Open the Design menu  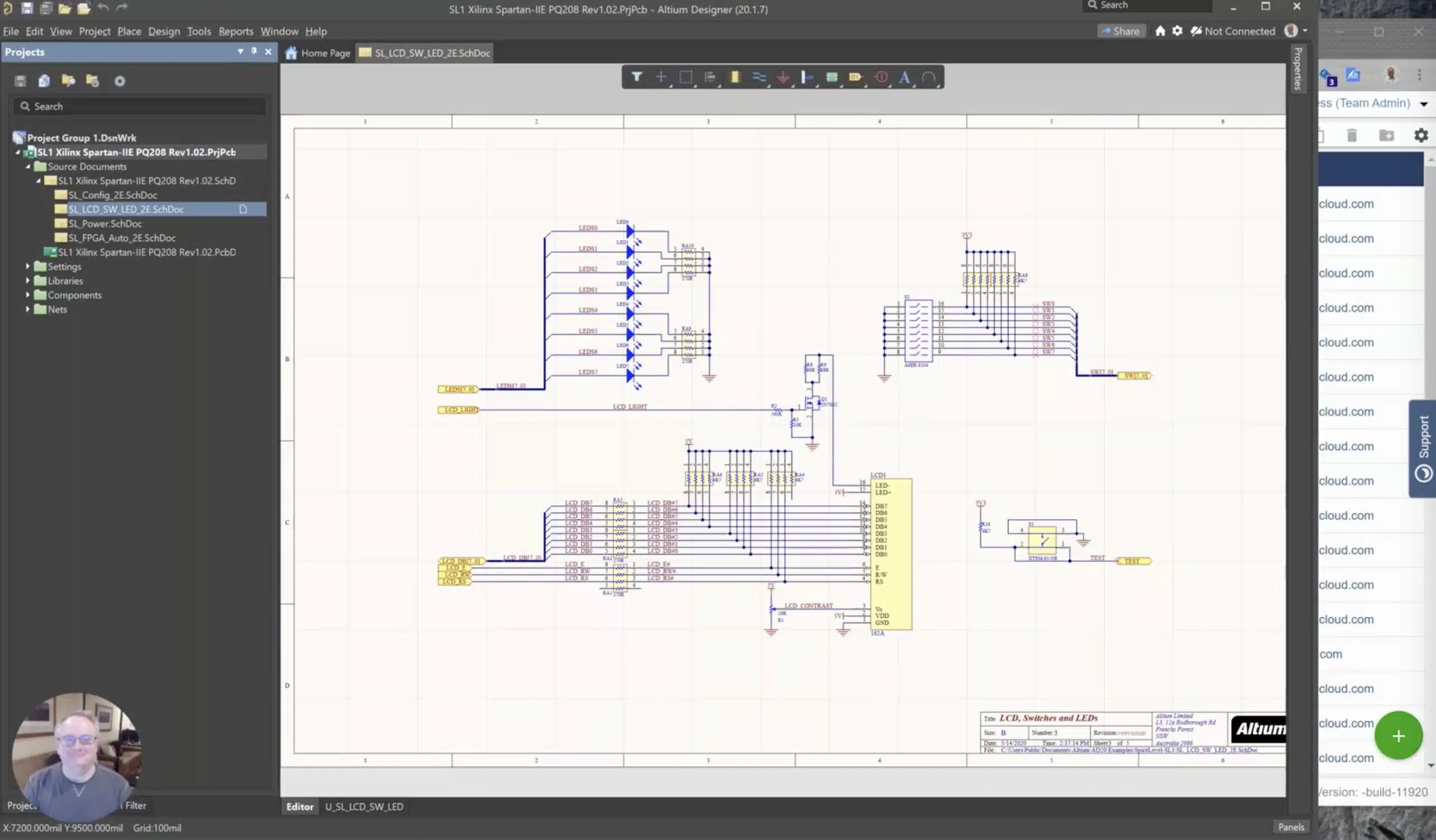pos(164,31)
